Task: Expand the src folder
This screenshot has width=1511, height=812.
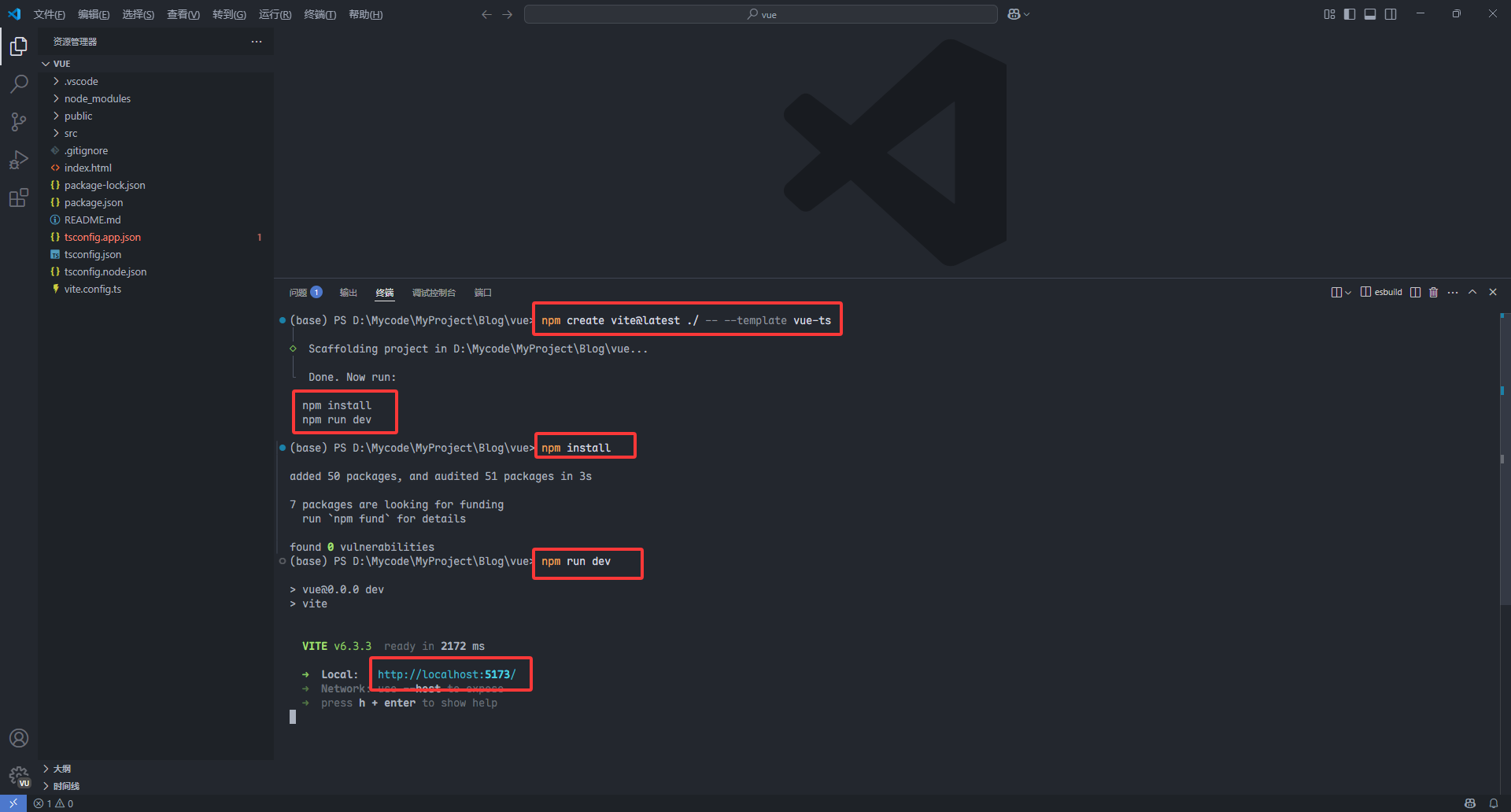Action: click(71, 133)
